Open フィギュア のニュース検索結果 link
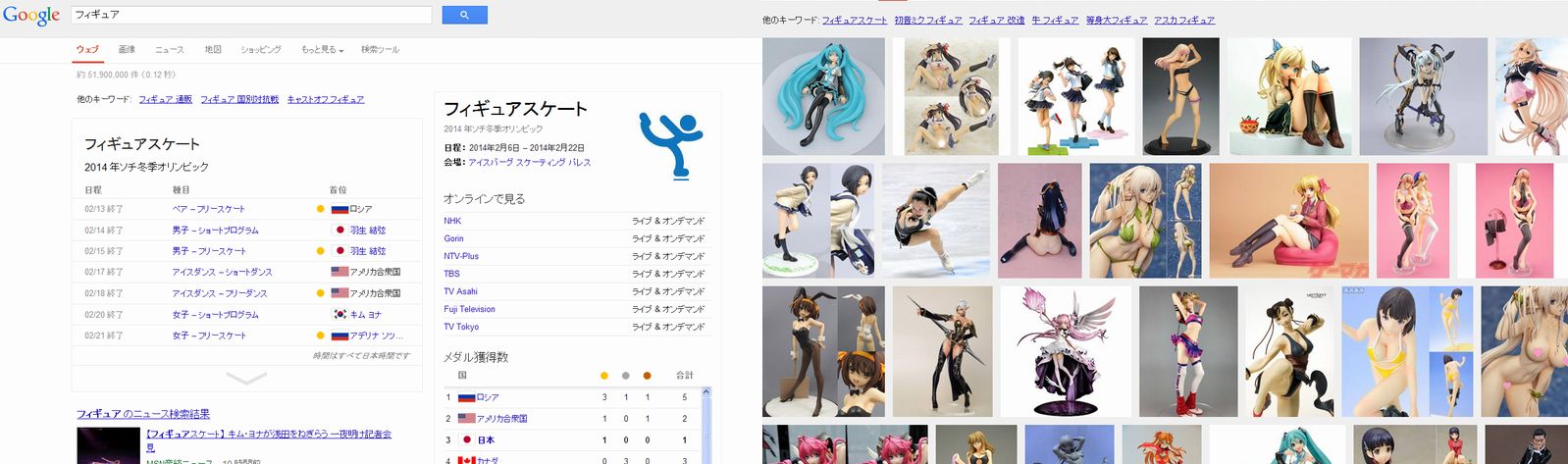Viewport: 1568px width, 464px height. pos(143,414)
